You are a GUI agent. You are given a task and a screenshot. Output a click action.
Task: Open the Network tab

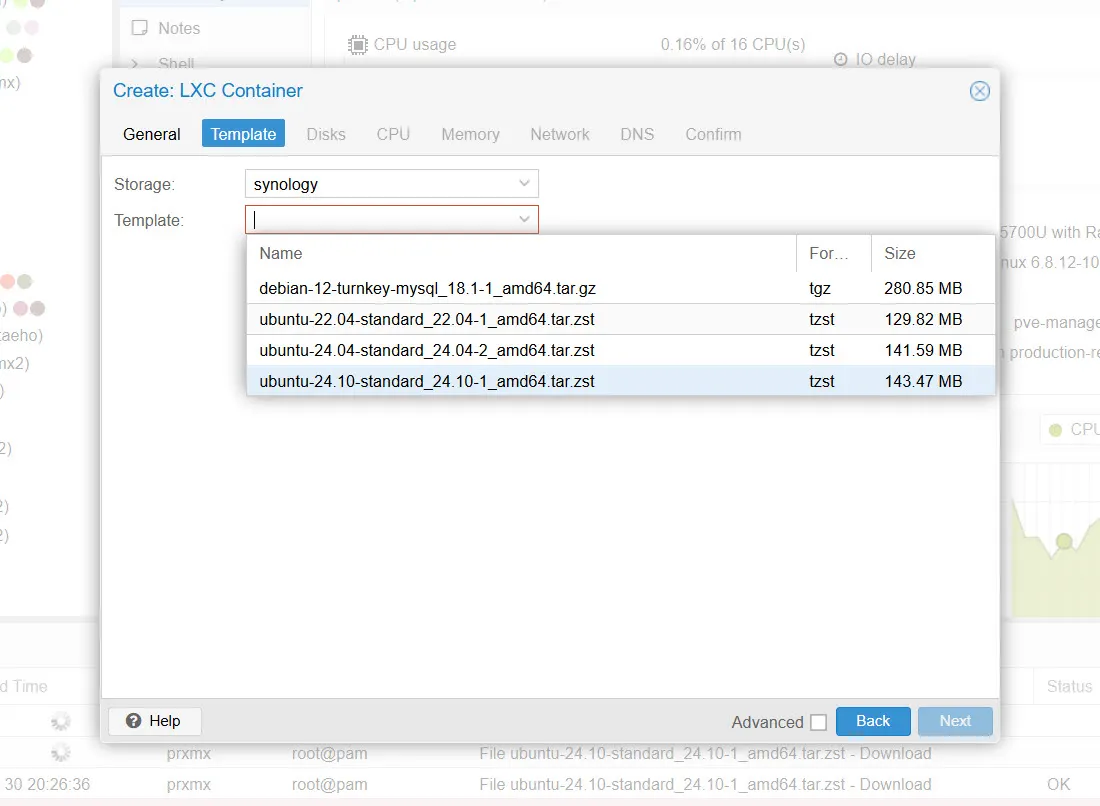pyautogui.click(x=559, y=134)
